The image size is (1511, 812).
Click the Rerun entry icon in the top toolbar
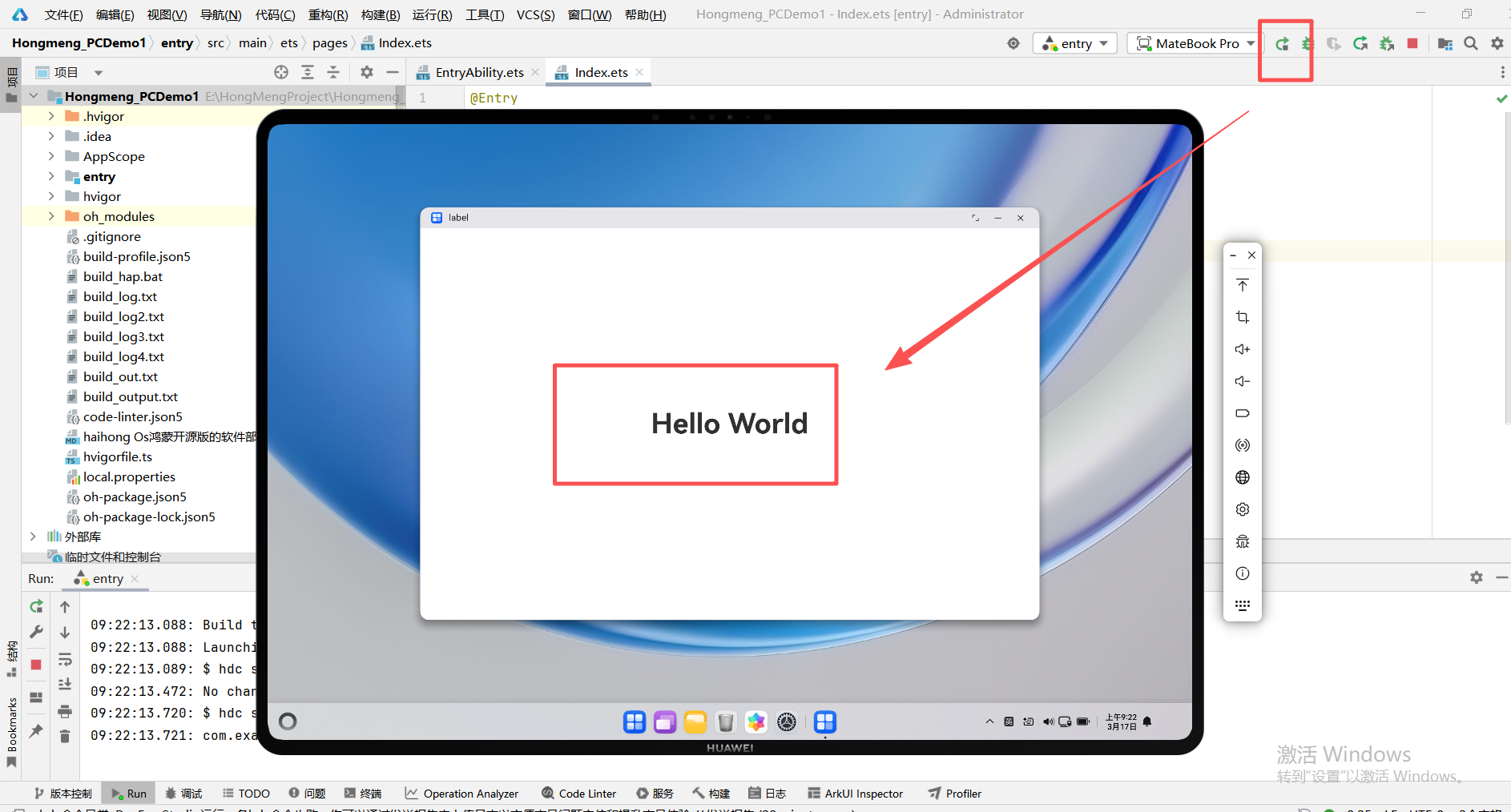pos(1282,44)
